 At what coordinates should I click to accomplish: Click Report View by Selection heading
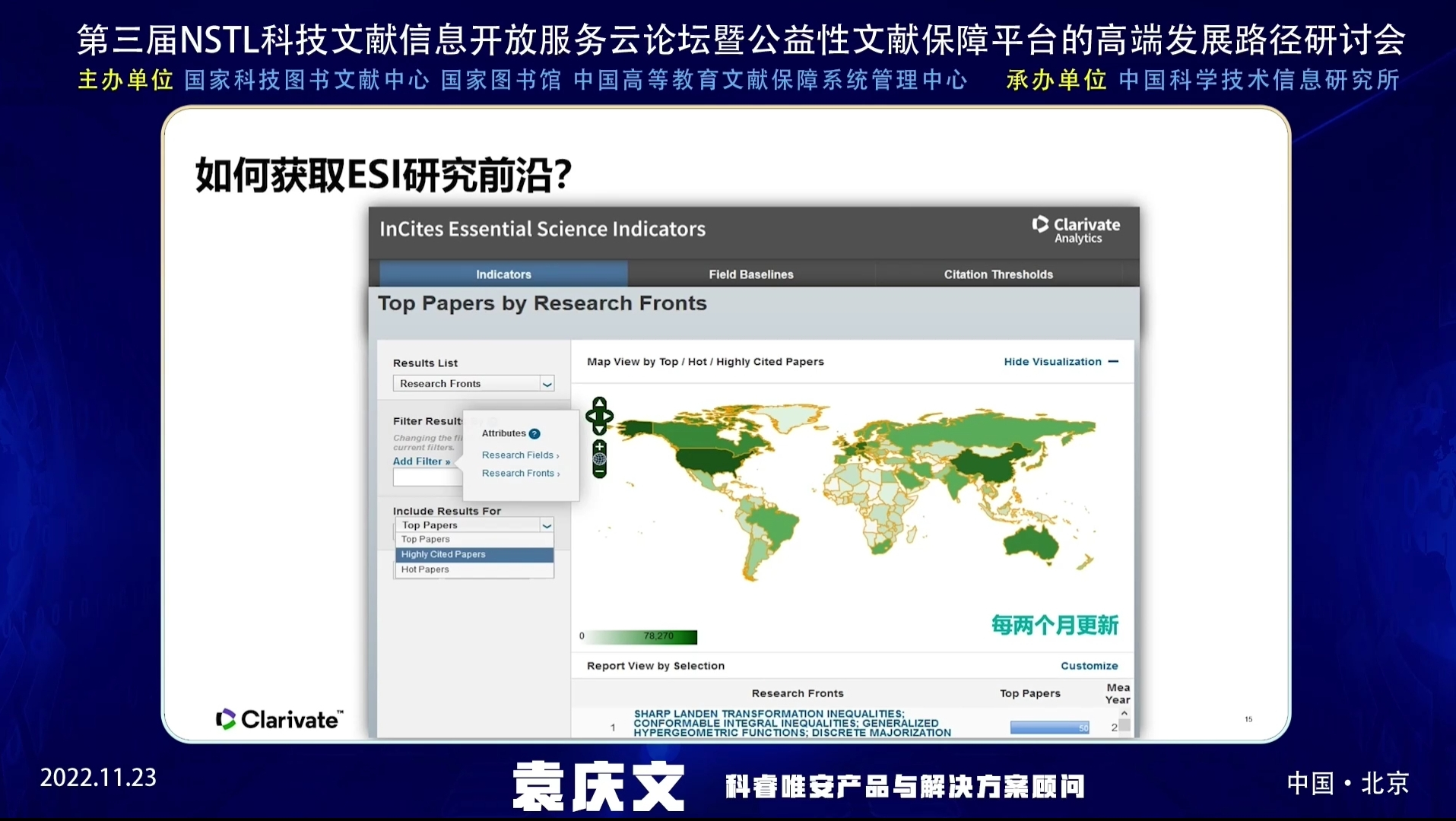pos(655,666)
